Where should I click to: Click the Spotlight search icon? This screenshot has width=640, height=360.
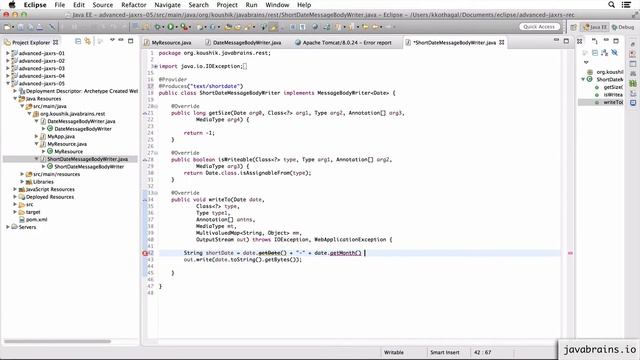tap(611, 5)
